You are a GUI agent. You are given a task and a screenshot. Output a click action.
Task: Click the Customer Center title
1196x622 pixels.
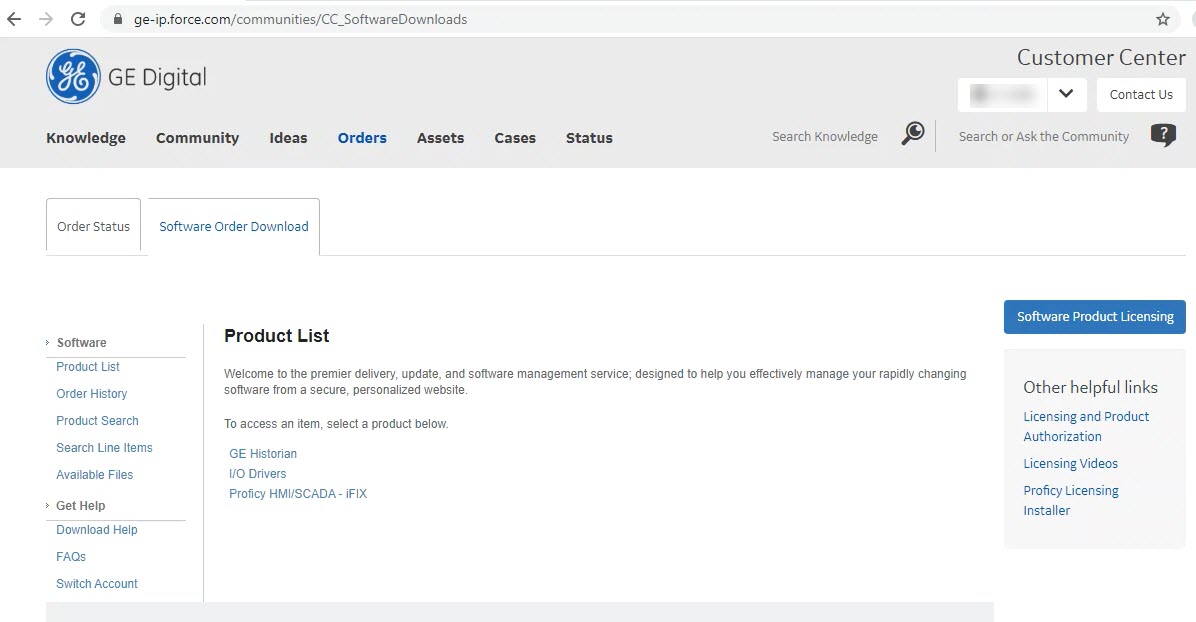click(x=1101, y=57)
